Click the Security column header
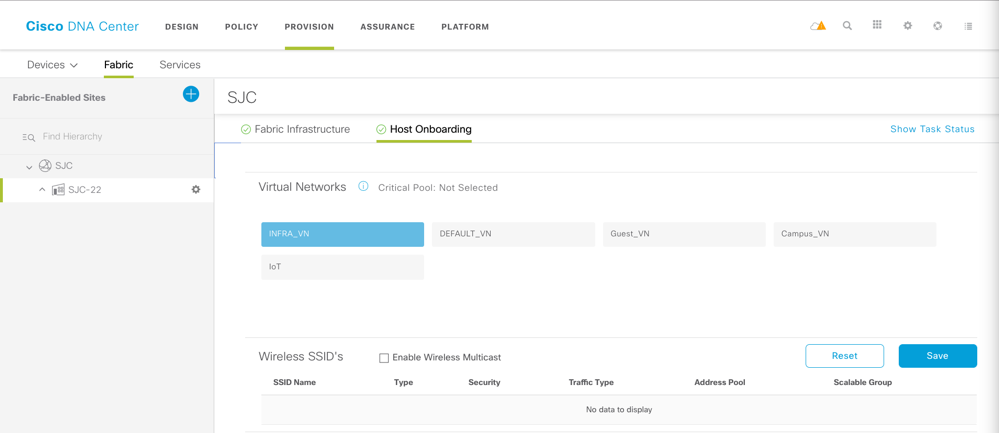Screen dimensions: 999x433 coord(484,383)
